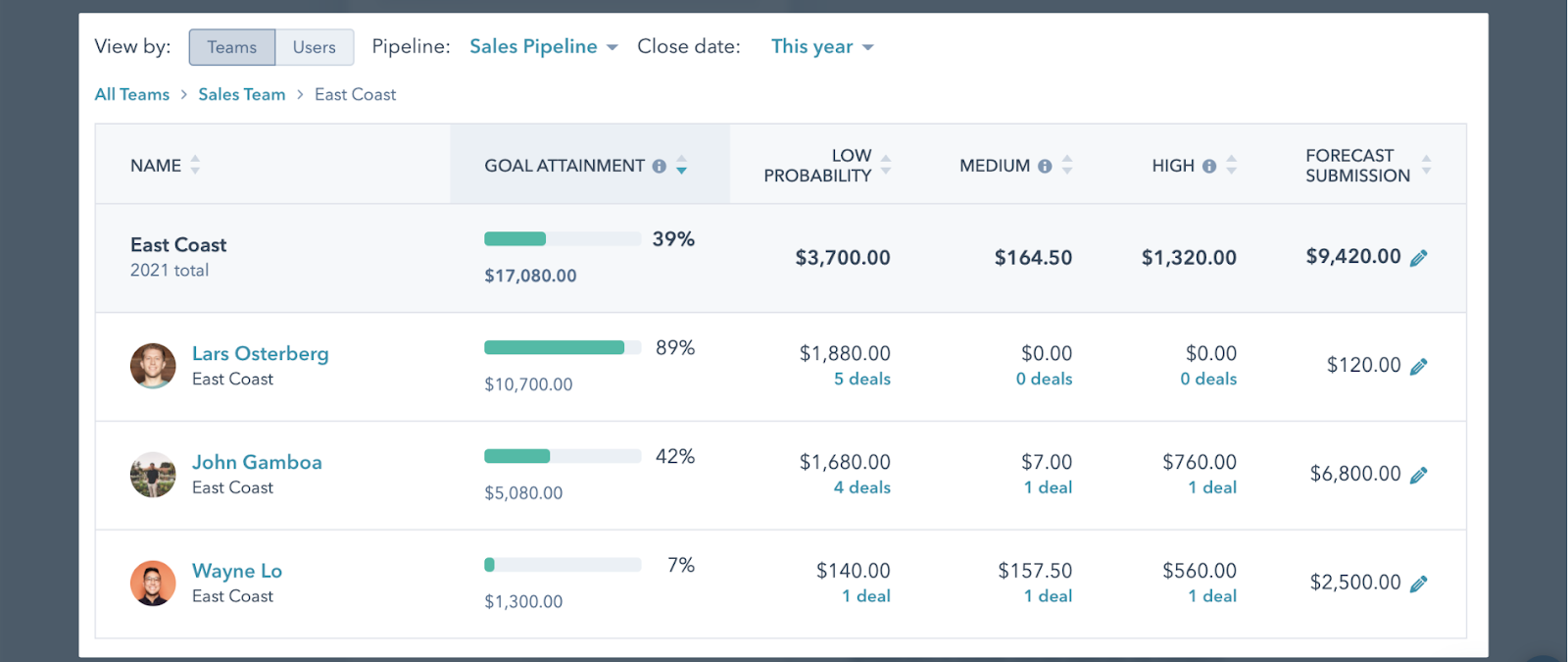The image size is (1568, 662).
Task: Open the Sales Pipeline dropdown
Action: point(543,47)
